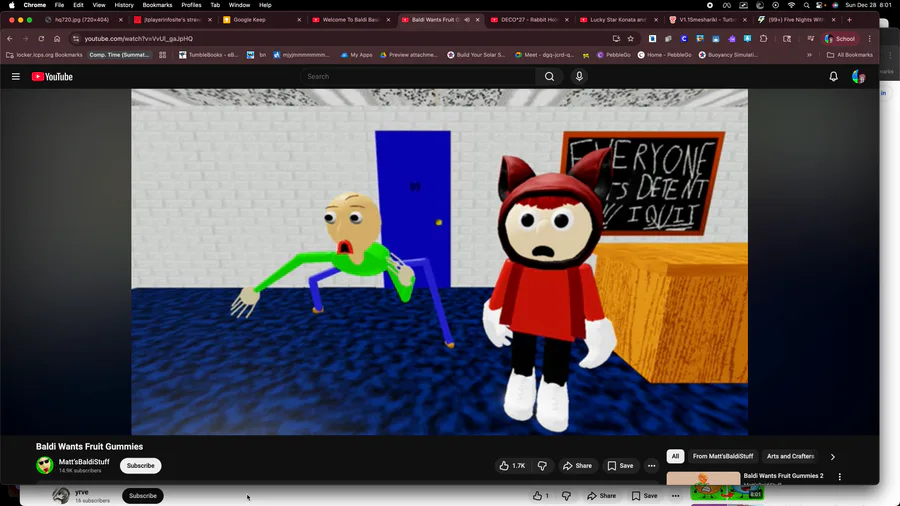Go forward in Chrome

pyautogui.click(x=25, y=38)
